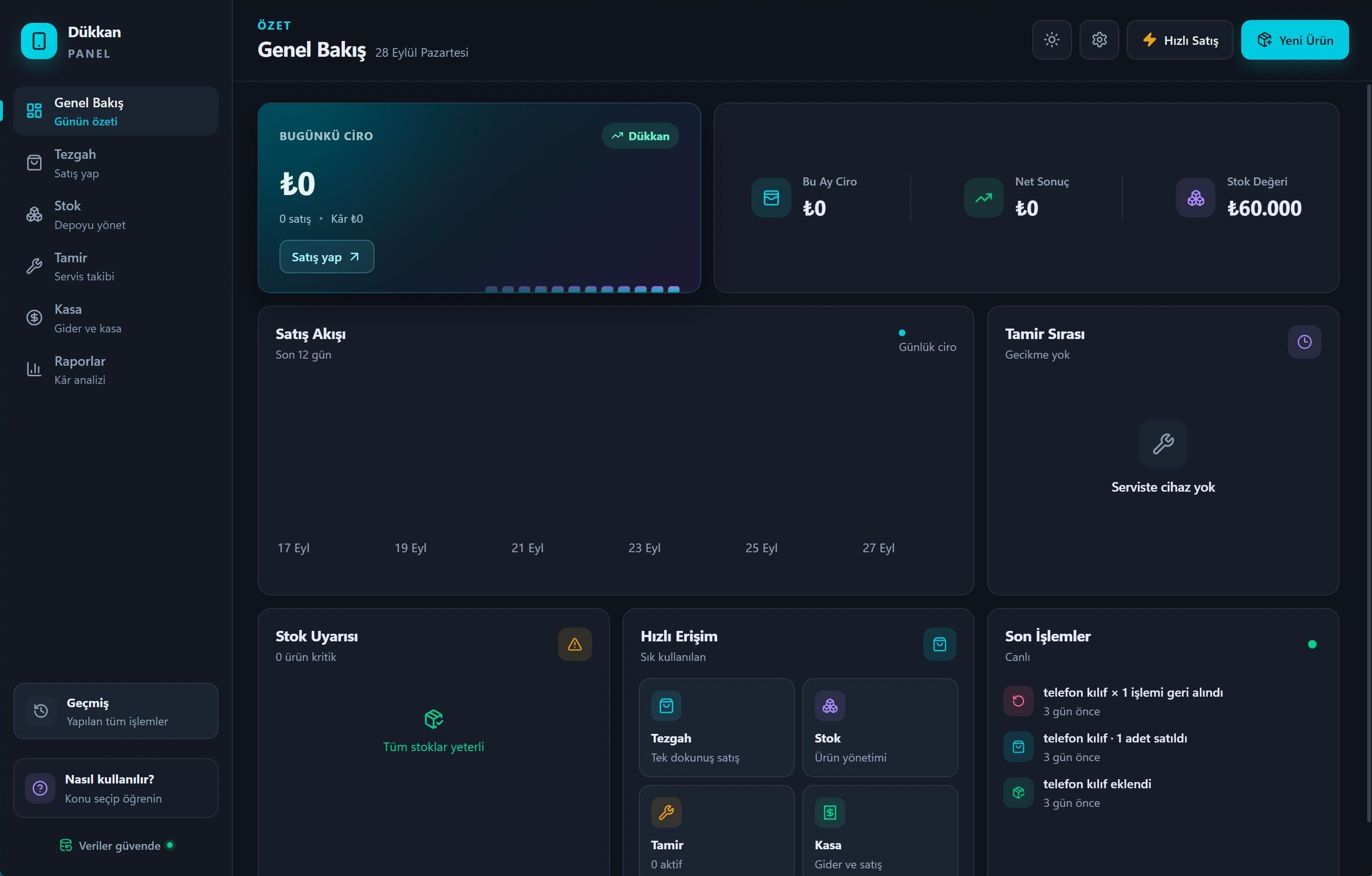The image size is (1372, 876).
Task: Open the Tezgah quick access card
Action: 716,727
